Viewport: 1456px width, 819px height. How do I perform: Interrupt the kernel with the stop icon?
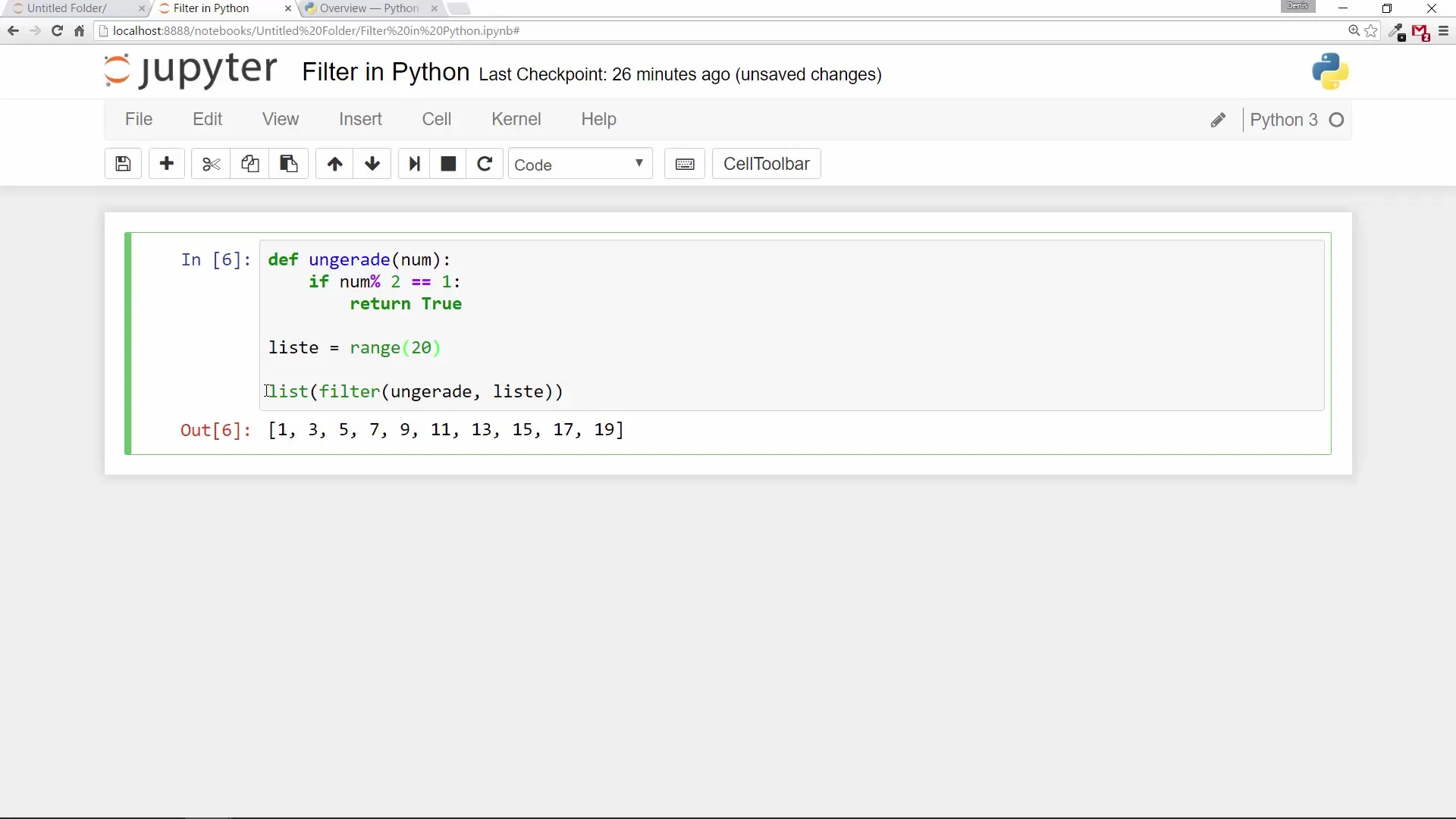point(448,164)
